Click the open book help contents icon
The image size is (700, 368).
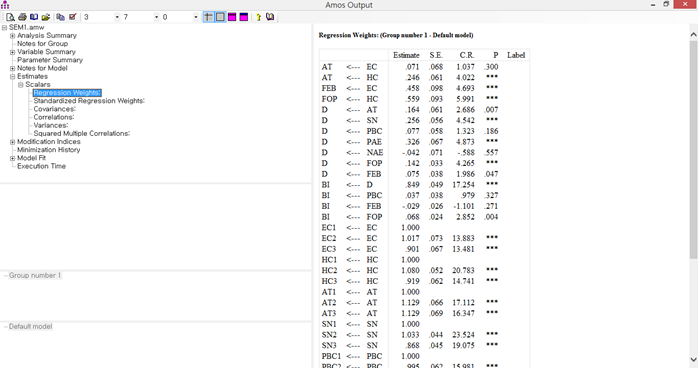(270, 17)
